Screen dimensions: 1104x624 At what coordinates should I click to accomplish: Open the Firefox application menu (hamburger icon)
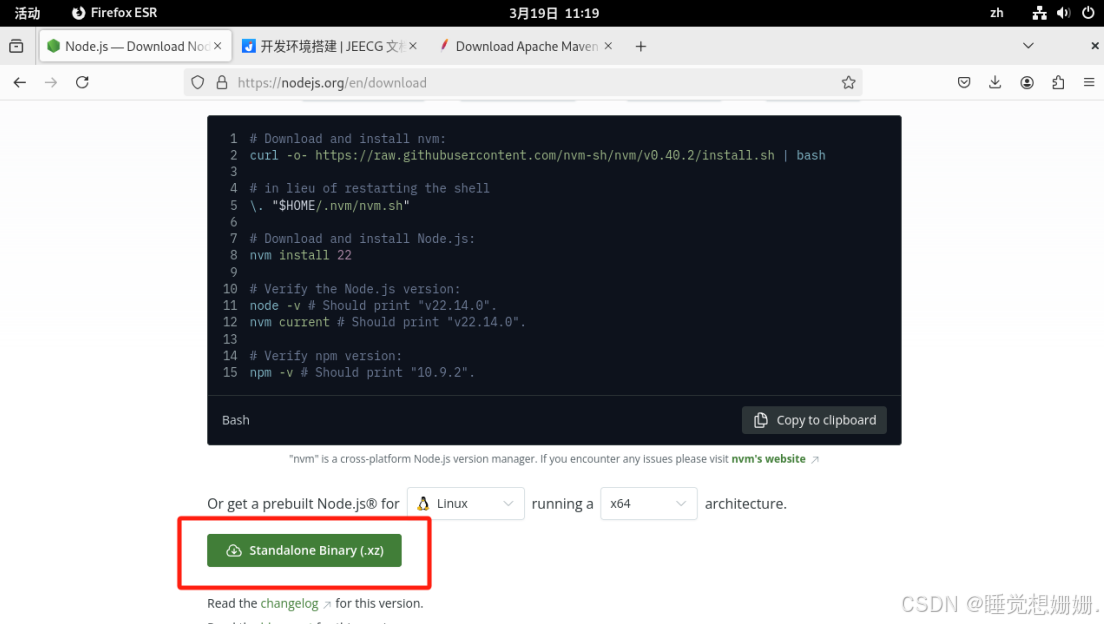pos(1089,82)
